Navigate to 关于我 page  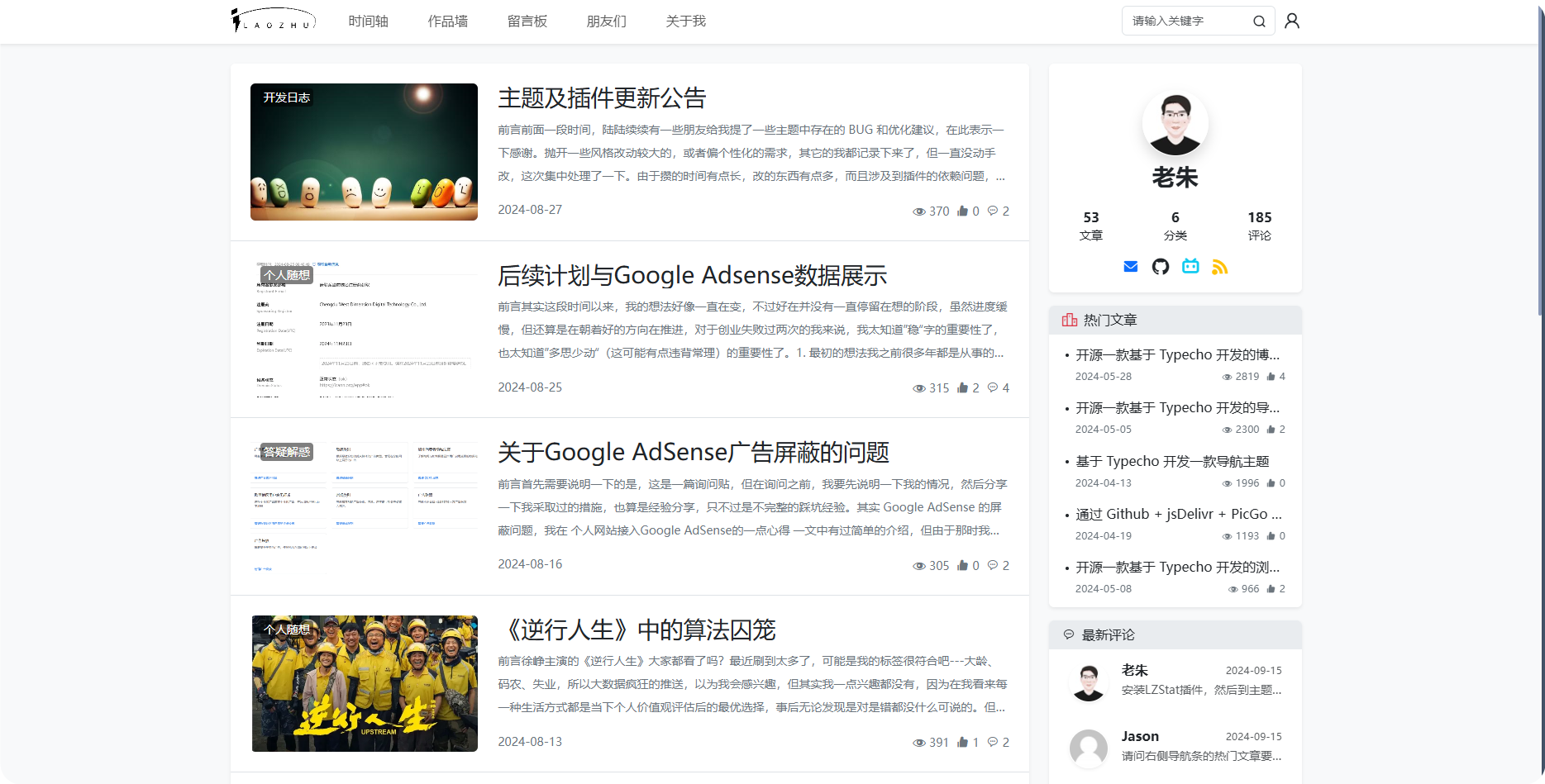click(x=685, y=21)
